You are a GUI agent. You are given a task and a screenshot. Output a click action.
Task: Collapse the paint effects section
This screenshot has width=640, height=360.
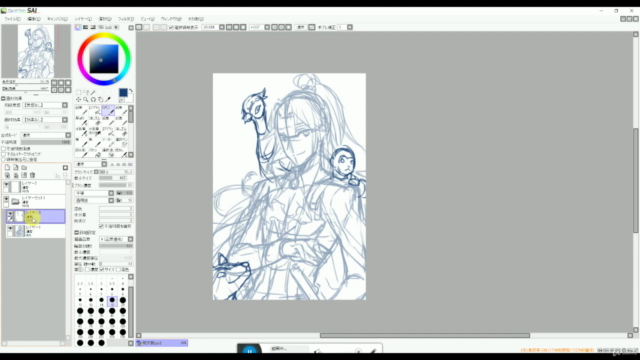[x=3, y=98]
